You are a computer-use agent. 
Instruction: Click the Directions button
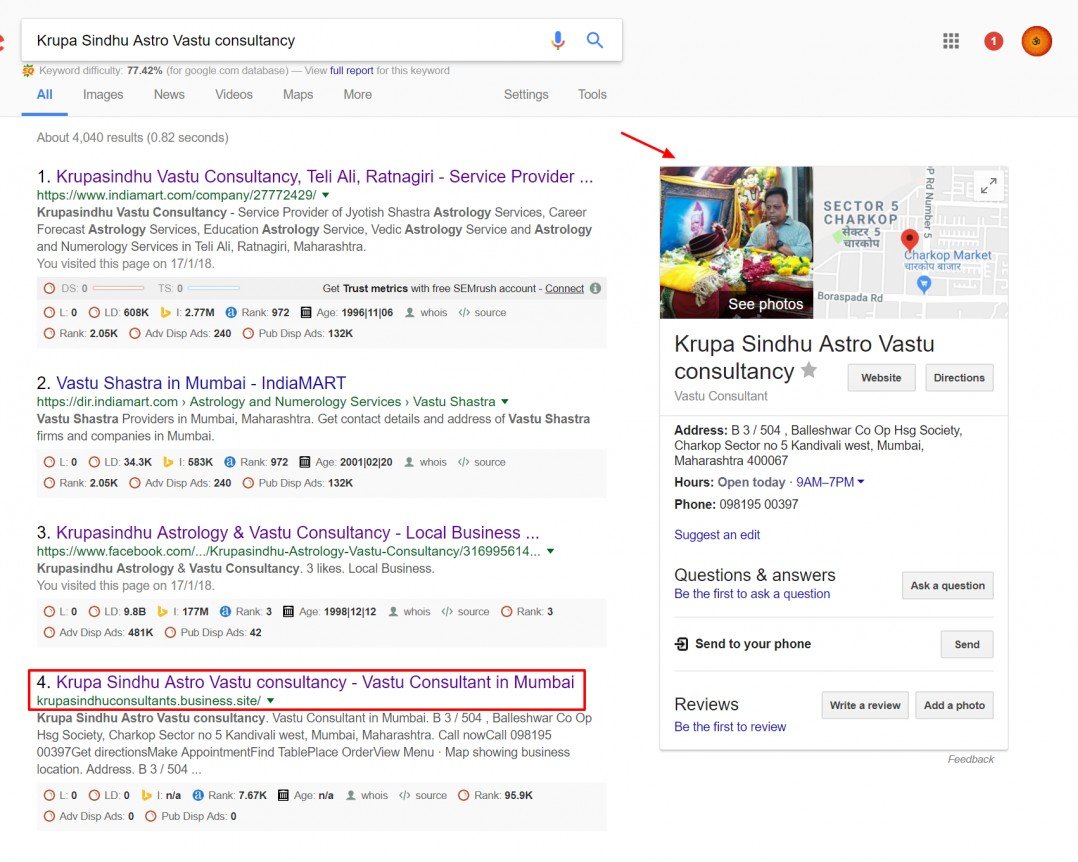click(x=958, y=377)
